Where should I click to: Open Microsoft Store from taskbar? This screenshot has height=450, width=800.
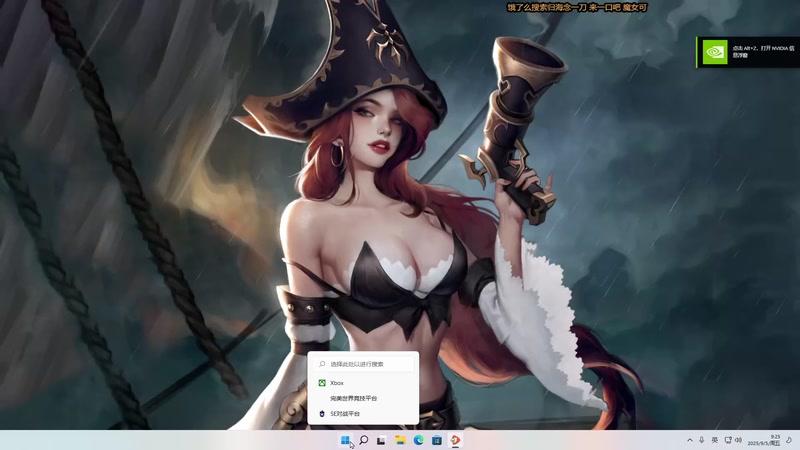tap(437, 440)
